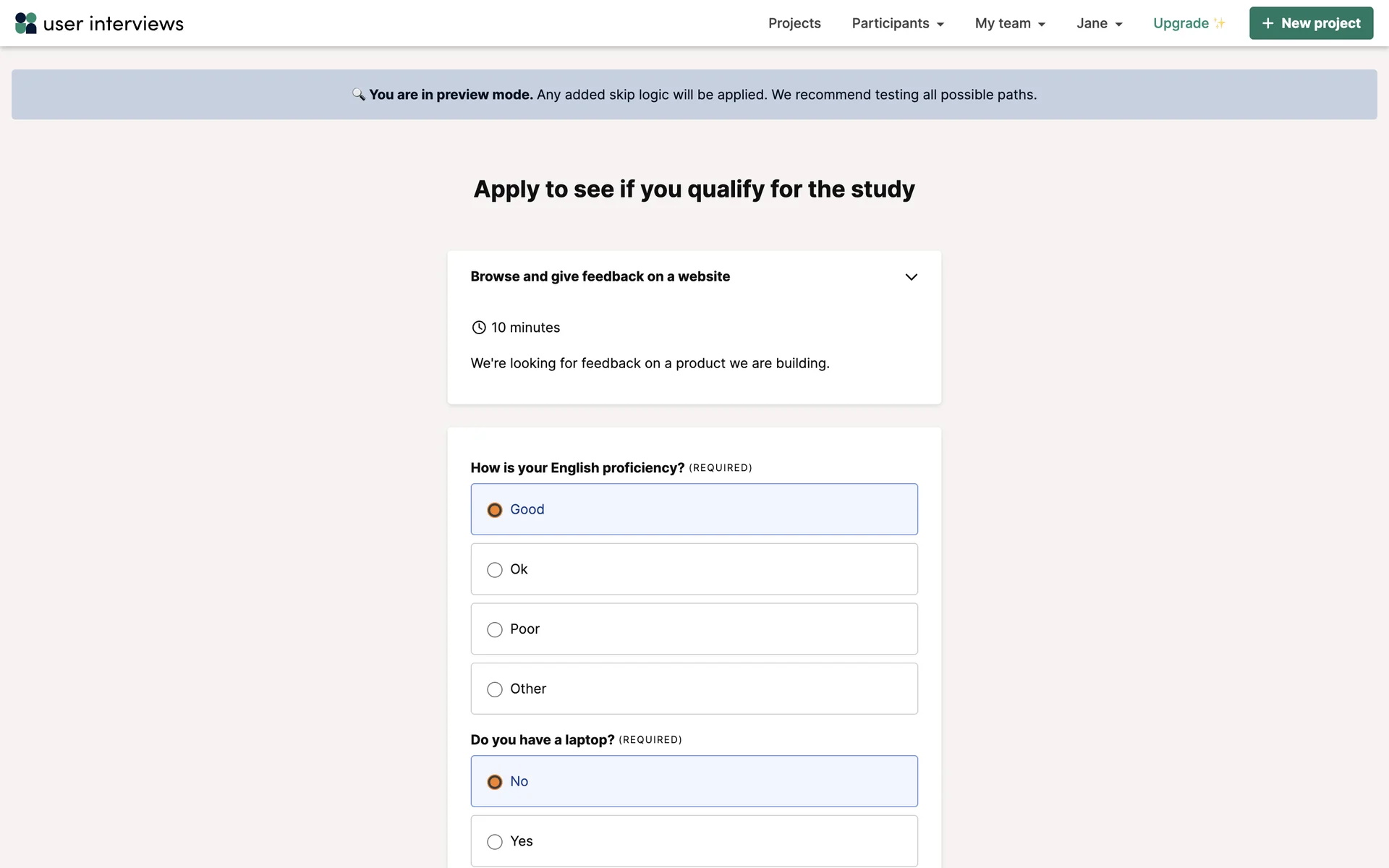
Task: Click the sparkle icon next to Upgrade
Action: (1220, 23)
